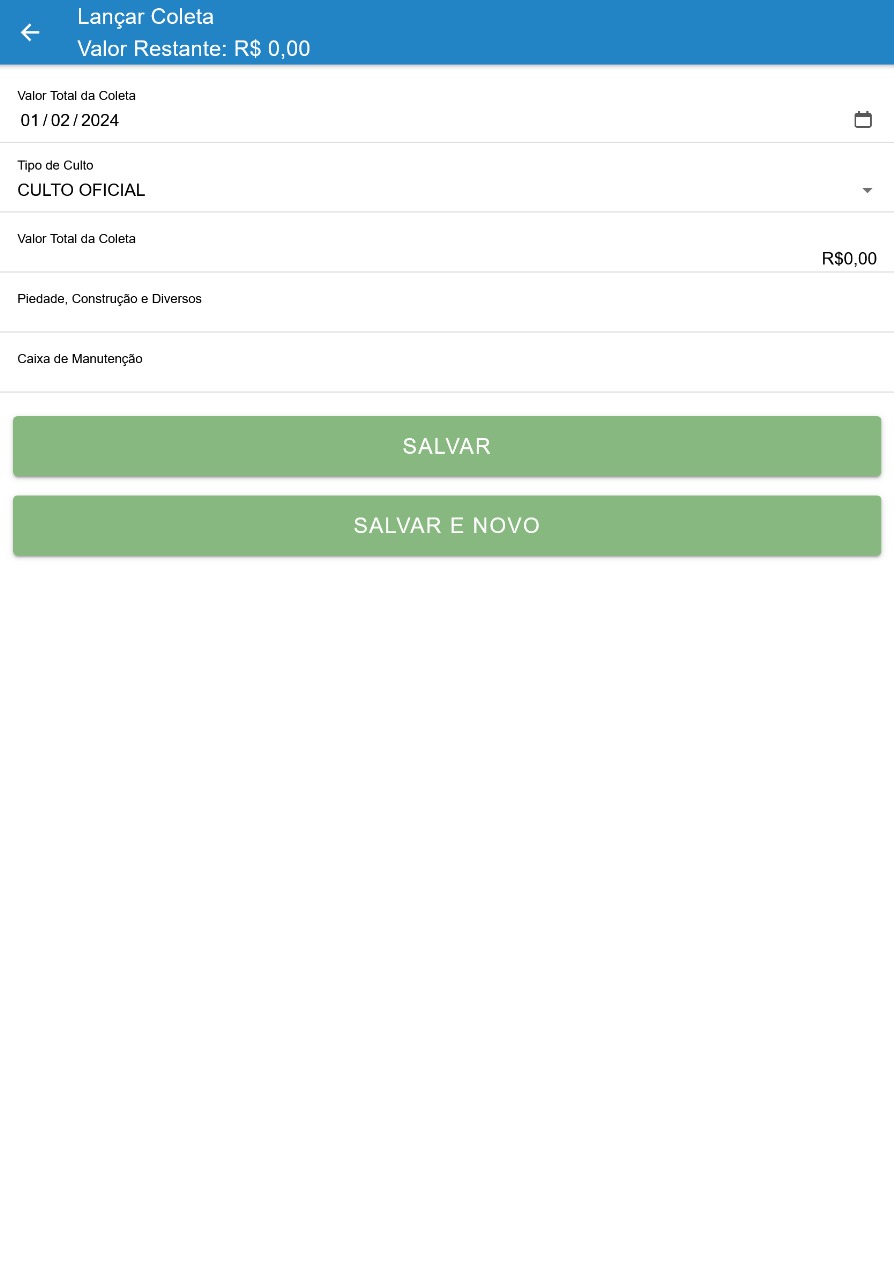Open the calendar date picker icon
The width and height of the screenshot is (894, 1280).
tap(863, 120)
